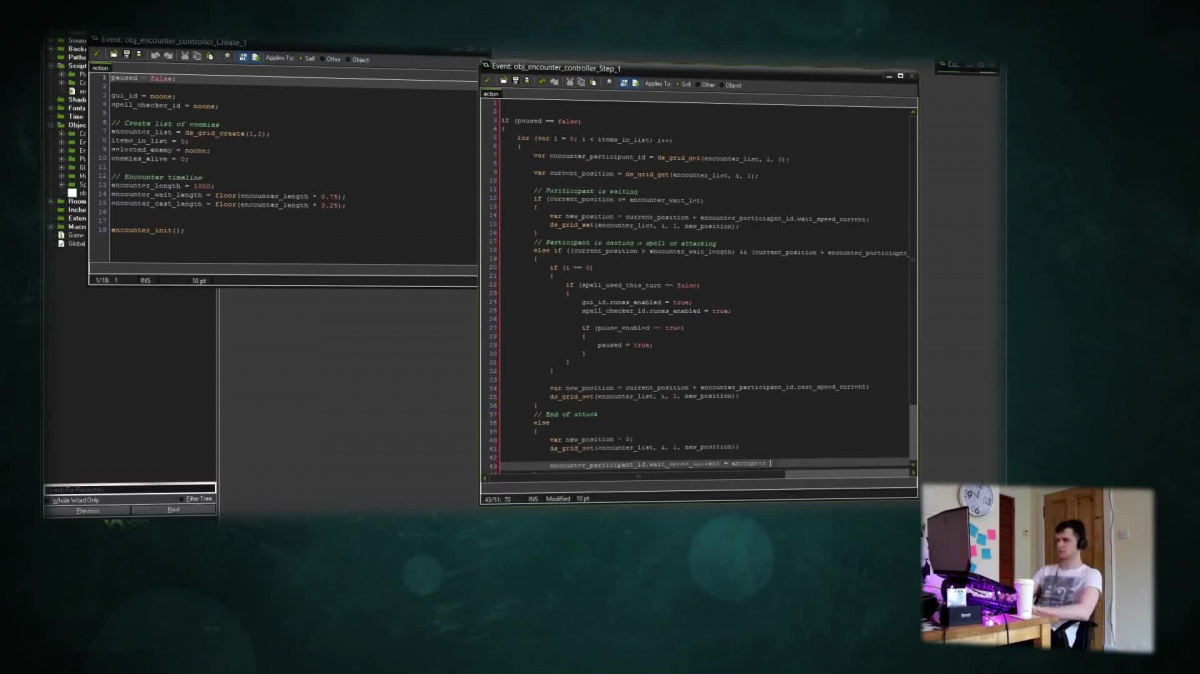The width and height of the screenshot is (1200, 674).
Task: Collapse the Scripts folder in resource tree
Action: click(x=51, y=66)
